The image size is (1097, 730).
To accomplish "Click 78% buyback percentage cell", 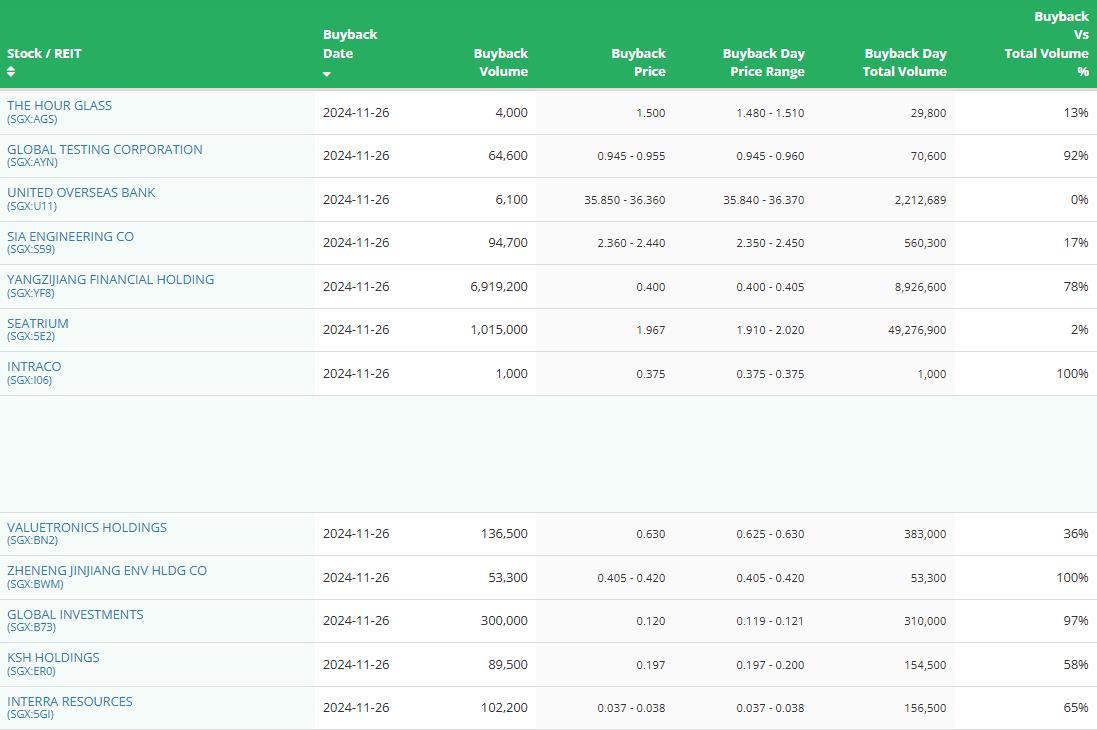I will coord(1075,286).
